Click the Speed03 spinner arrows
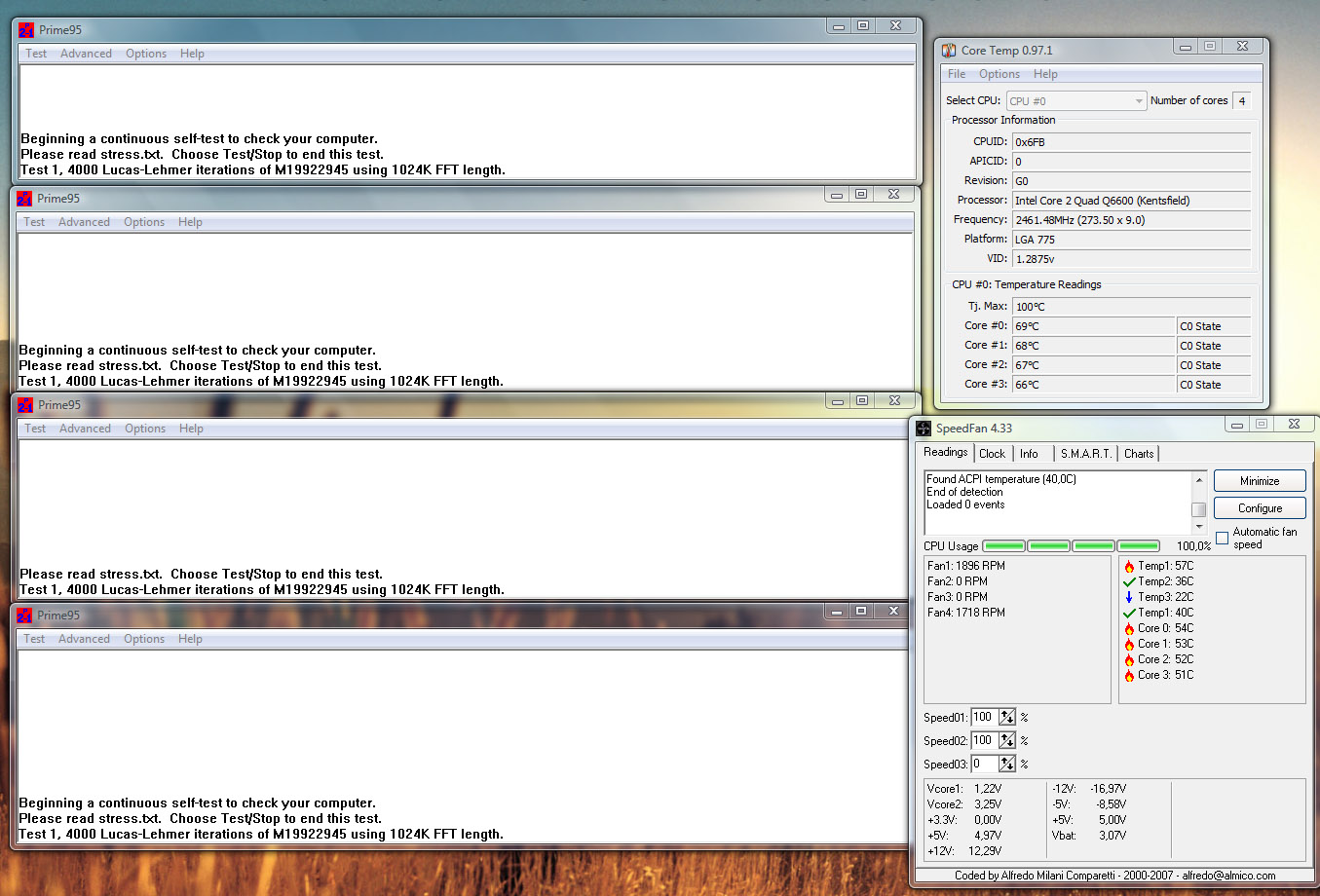 pos(1007,765)
